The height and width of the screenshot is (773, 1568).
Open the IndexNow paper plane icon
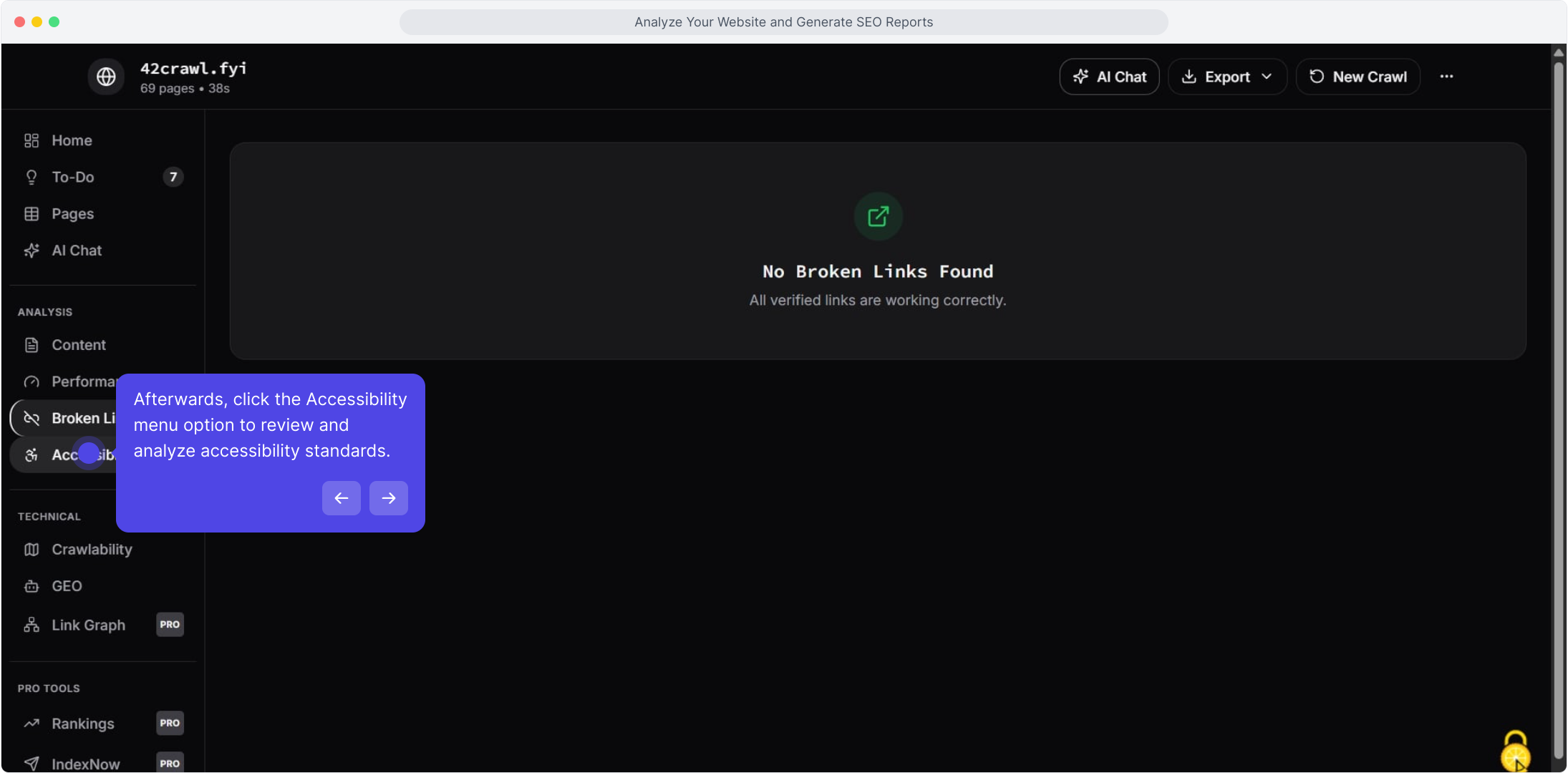coord(32,763)
